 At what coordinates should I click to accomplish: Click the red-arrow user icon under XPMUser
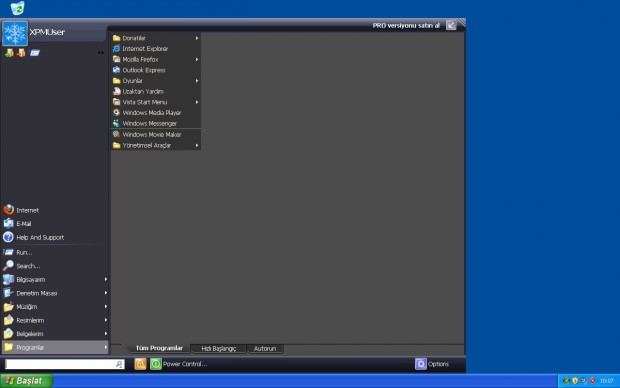tap(21, 53)
